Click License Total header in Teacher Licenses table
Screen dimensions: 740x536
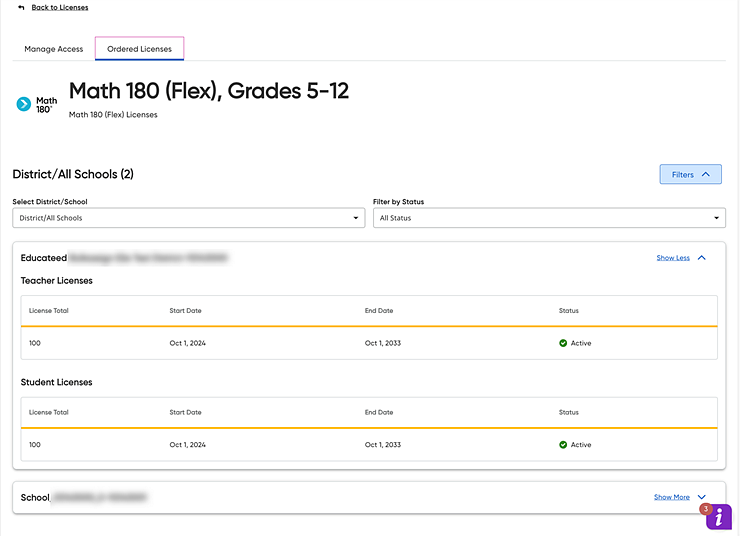[x=49, y=310]
